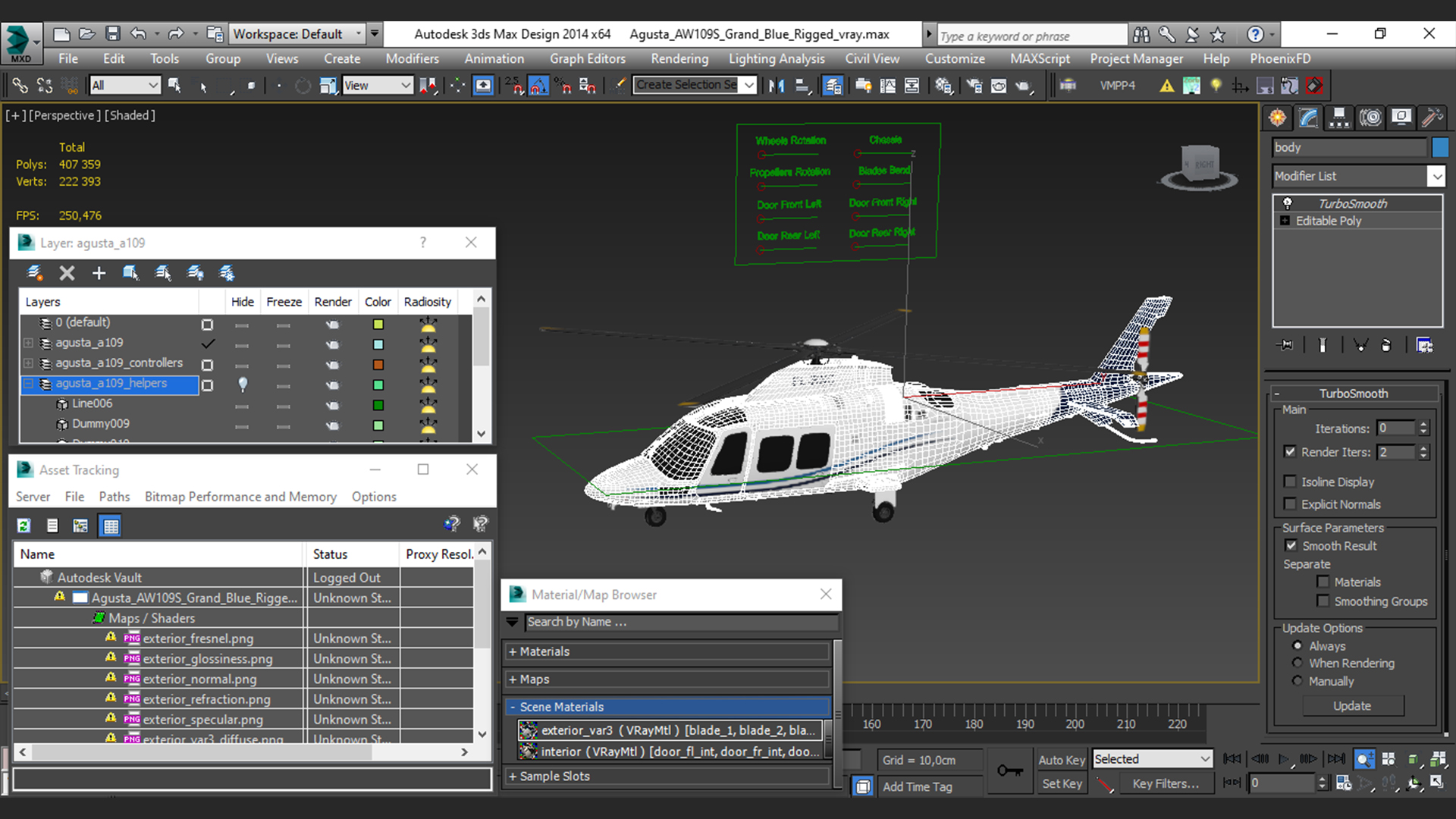Expand the agusta_a109_controllers layer

28,363
